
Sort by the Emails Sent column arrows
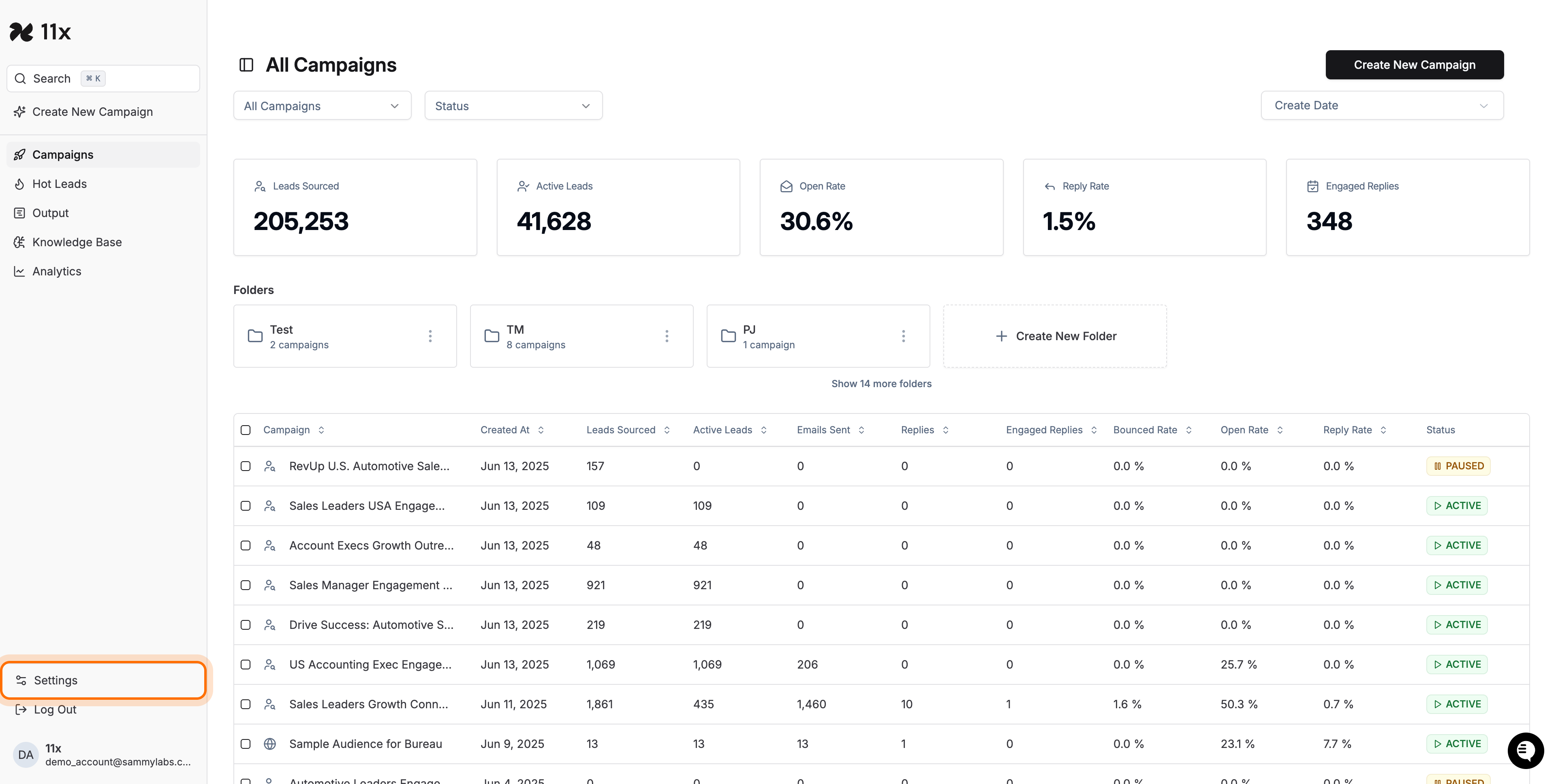click(861, 430)
